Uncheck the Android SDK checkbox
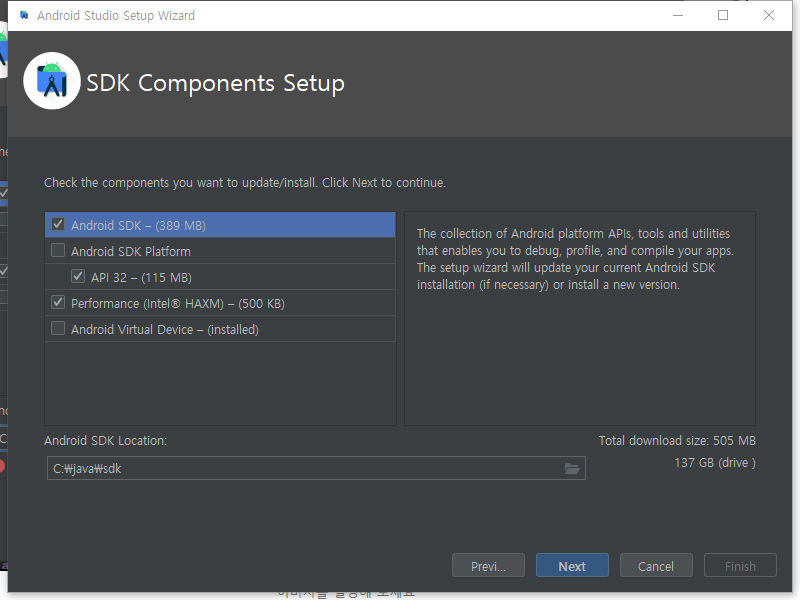800x600 pixels. pos(58,224)
